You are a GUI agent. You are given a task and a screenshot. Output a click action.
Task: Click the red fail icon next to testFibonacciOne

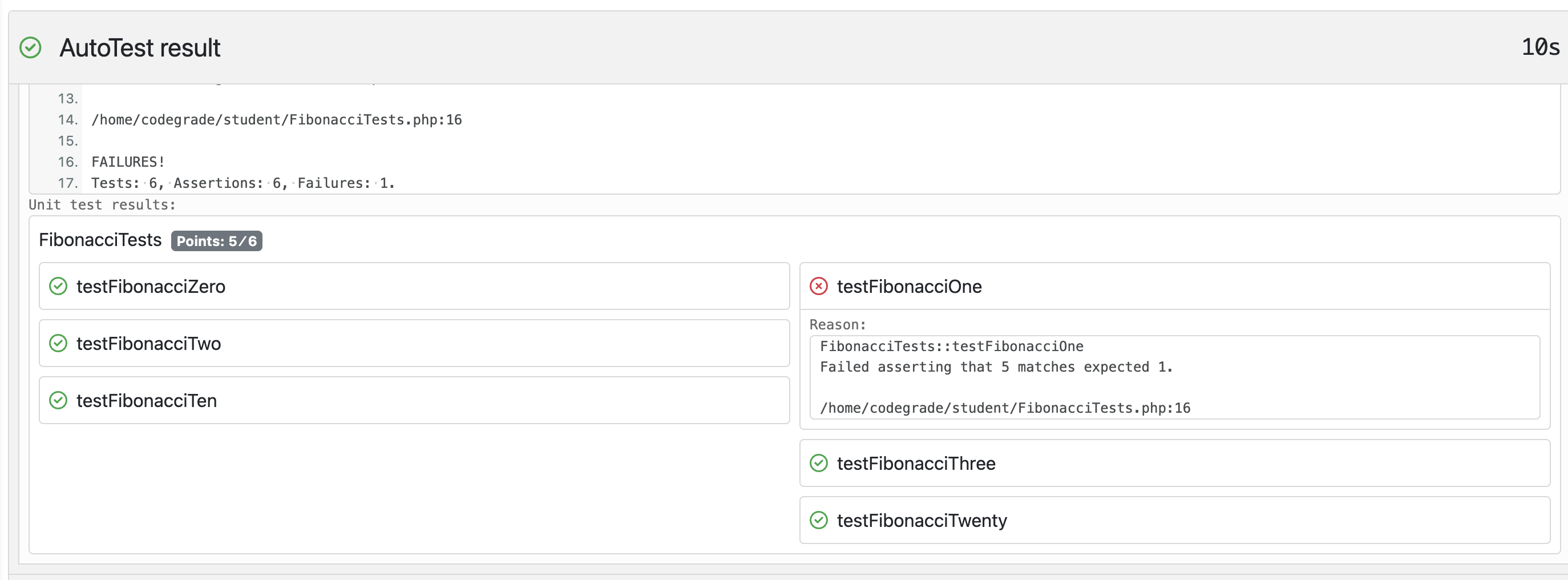coord(819,287)
